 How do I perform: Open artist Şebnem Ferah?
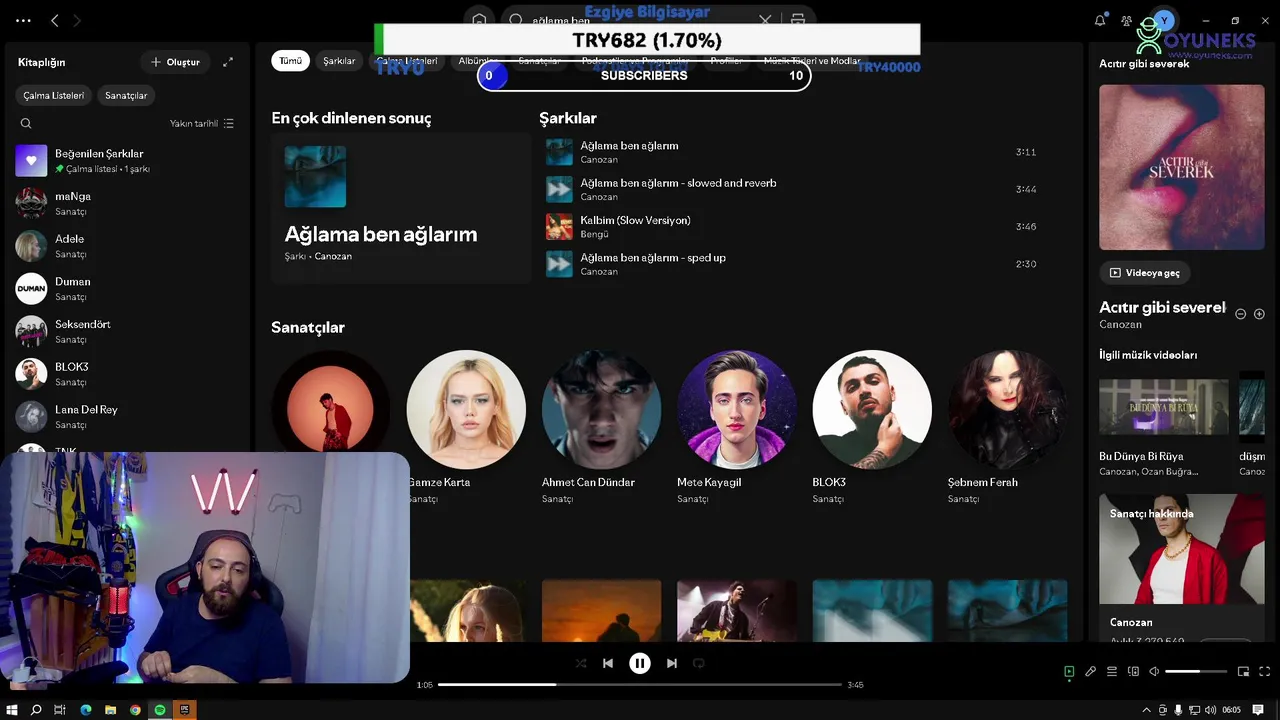tap(1007, 425)
